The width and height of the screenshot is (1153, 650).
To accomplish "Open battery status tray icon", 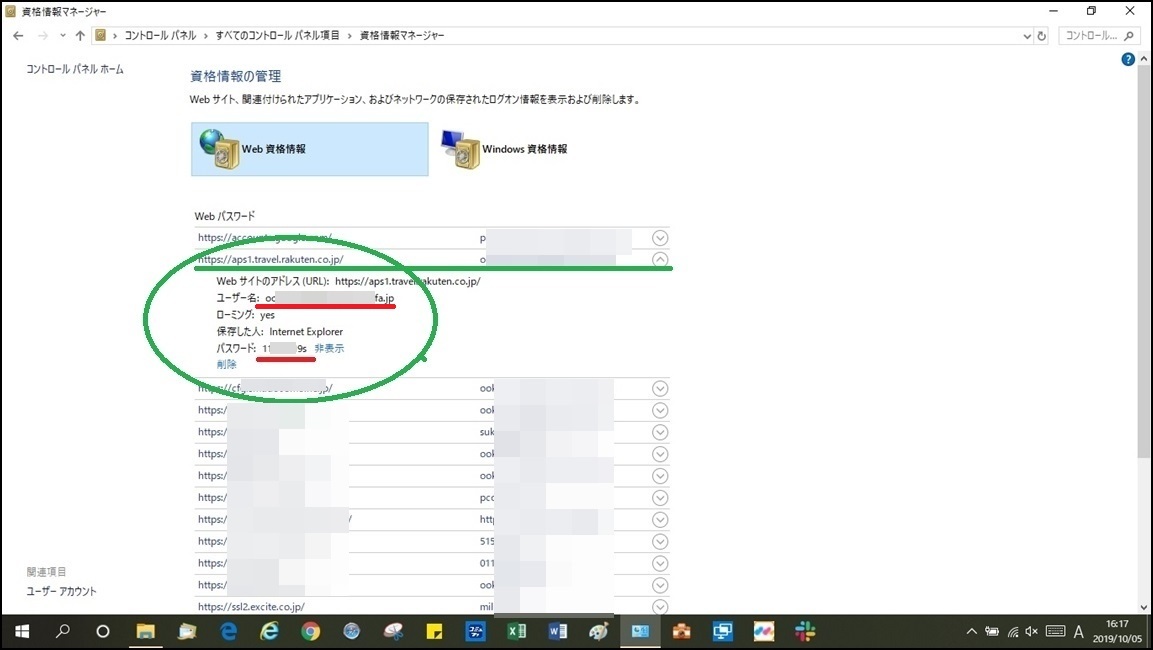I will 992,632.
